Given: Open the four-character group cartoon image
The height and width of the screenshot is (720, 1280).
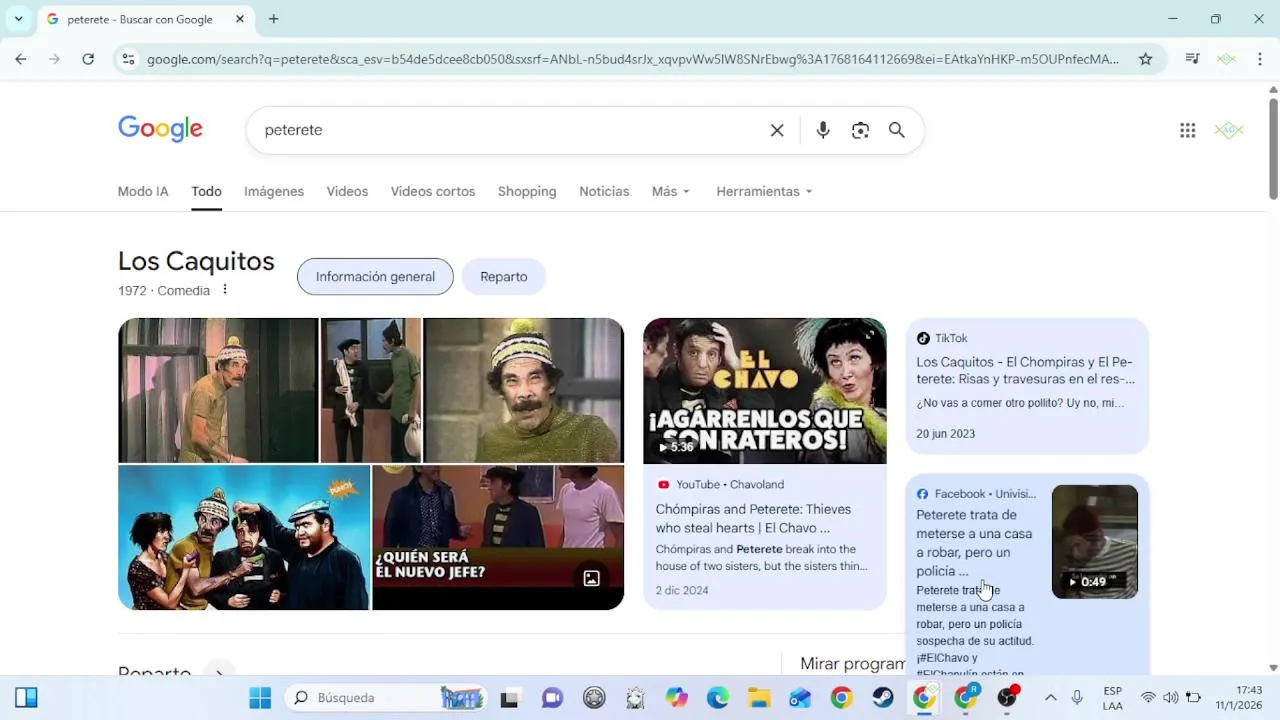Looking at the screenshot, I should coord(244,538).
